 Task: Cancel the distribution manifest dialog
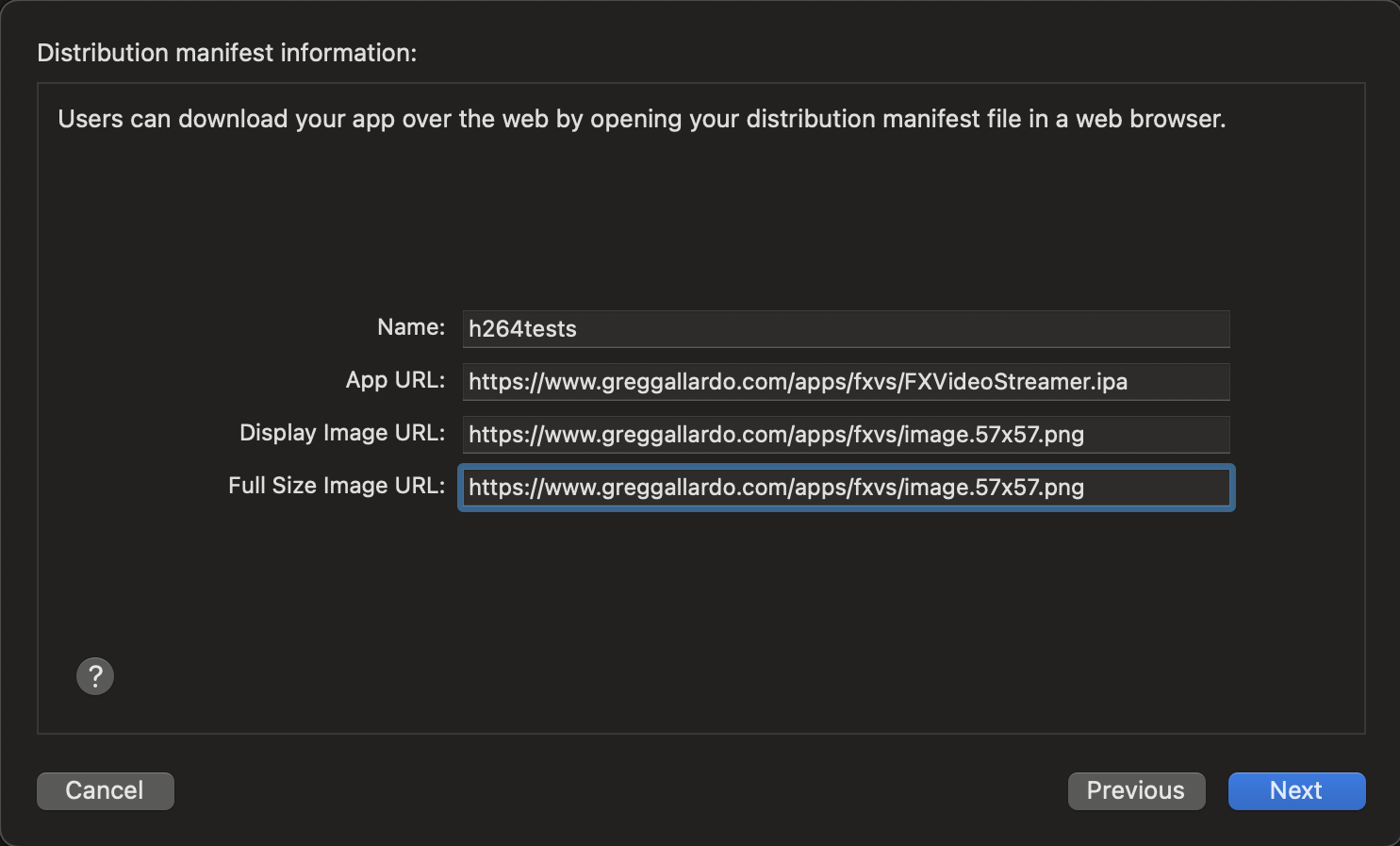pos(105,791)
